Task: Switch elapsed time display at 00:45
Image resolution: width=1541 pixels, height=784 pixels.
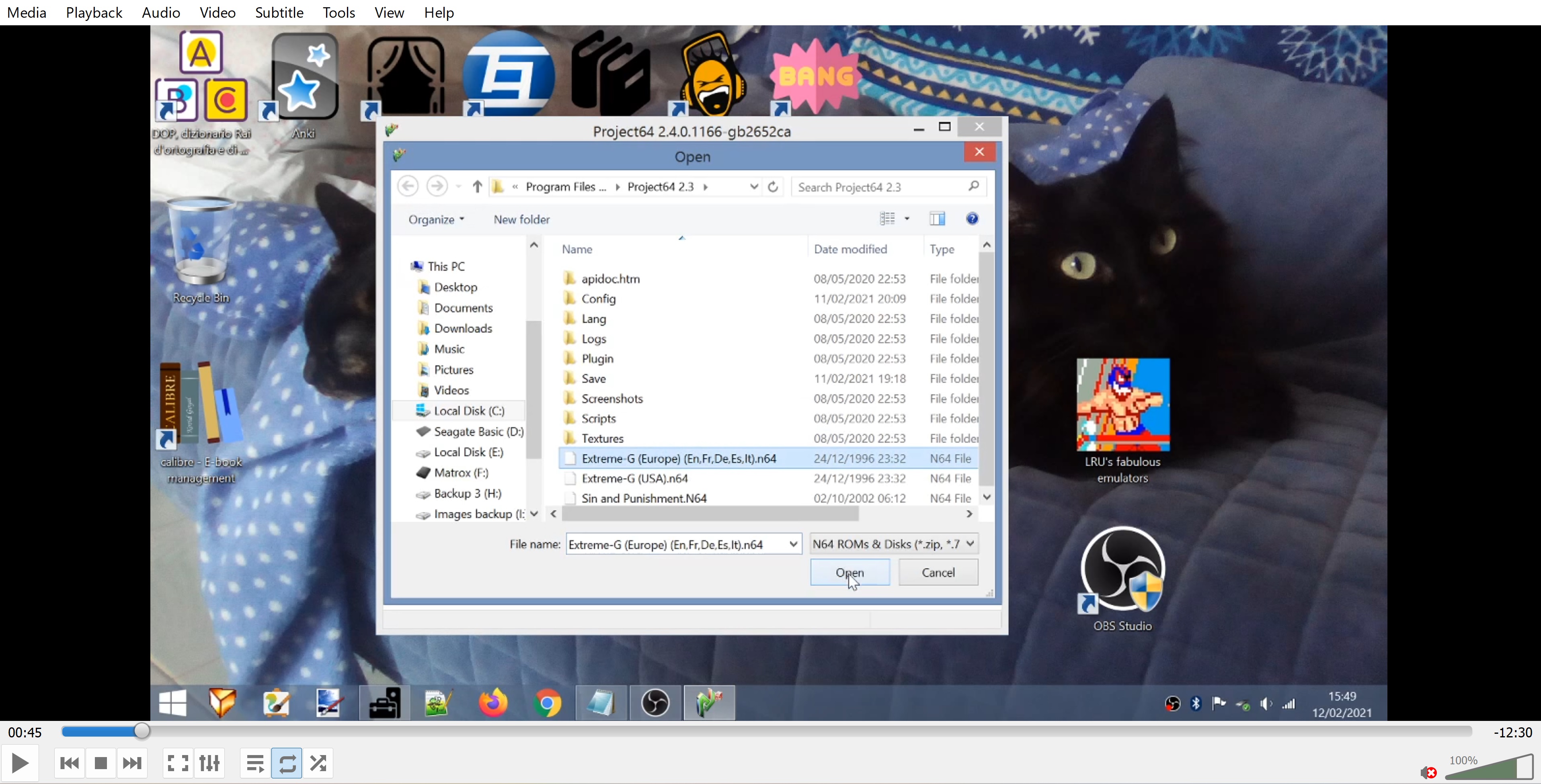Action: click(25, 732)
